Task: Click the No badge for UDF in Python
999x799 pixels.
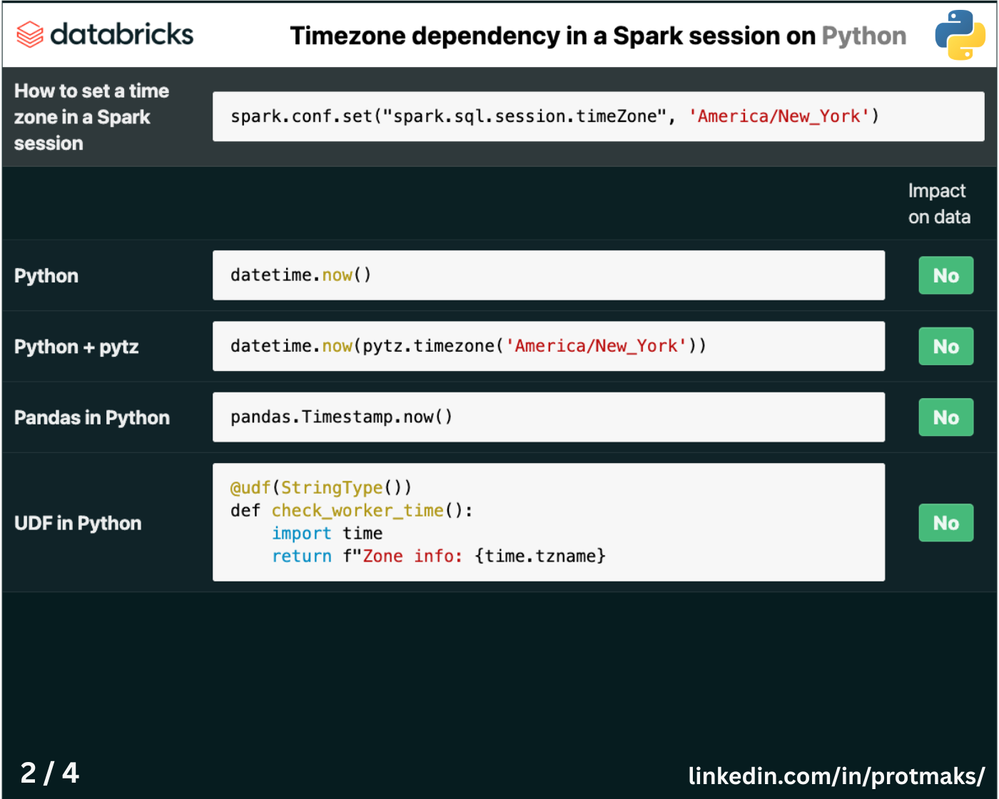Action: tap(945, 523)
